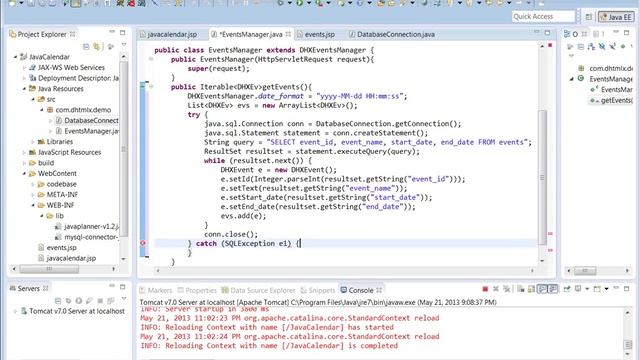Select DatabaseConnection file in Project Explorer
Screen dimensions: 640x360
(x=87, y=120)
